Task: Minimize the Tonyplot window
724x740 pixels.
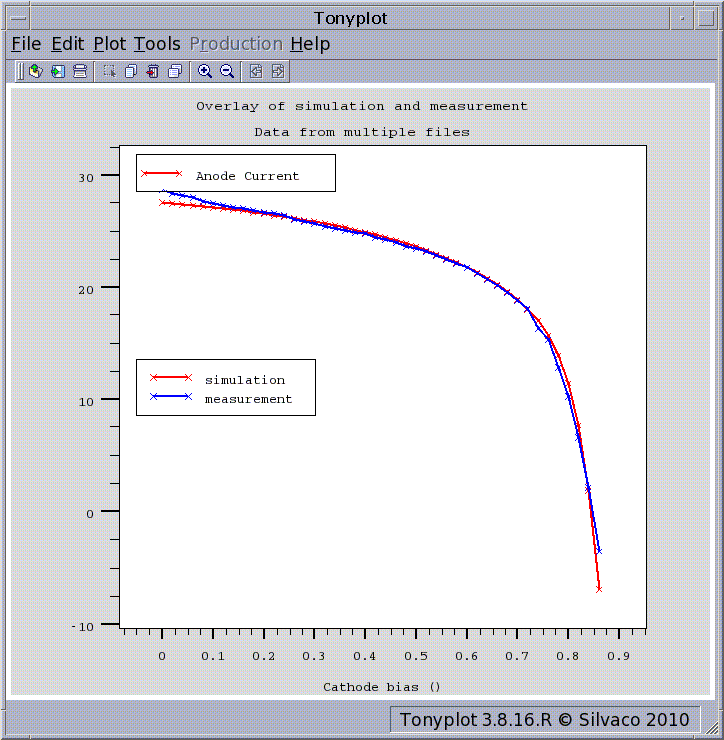Action: point(682,18)
